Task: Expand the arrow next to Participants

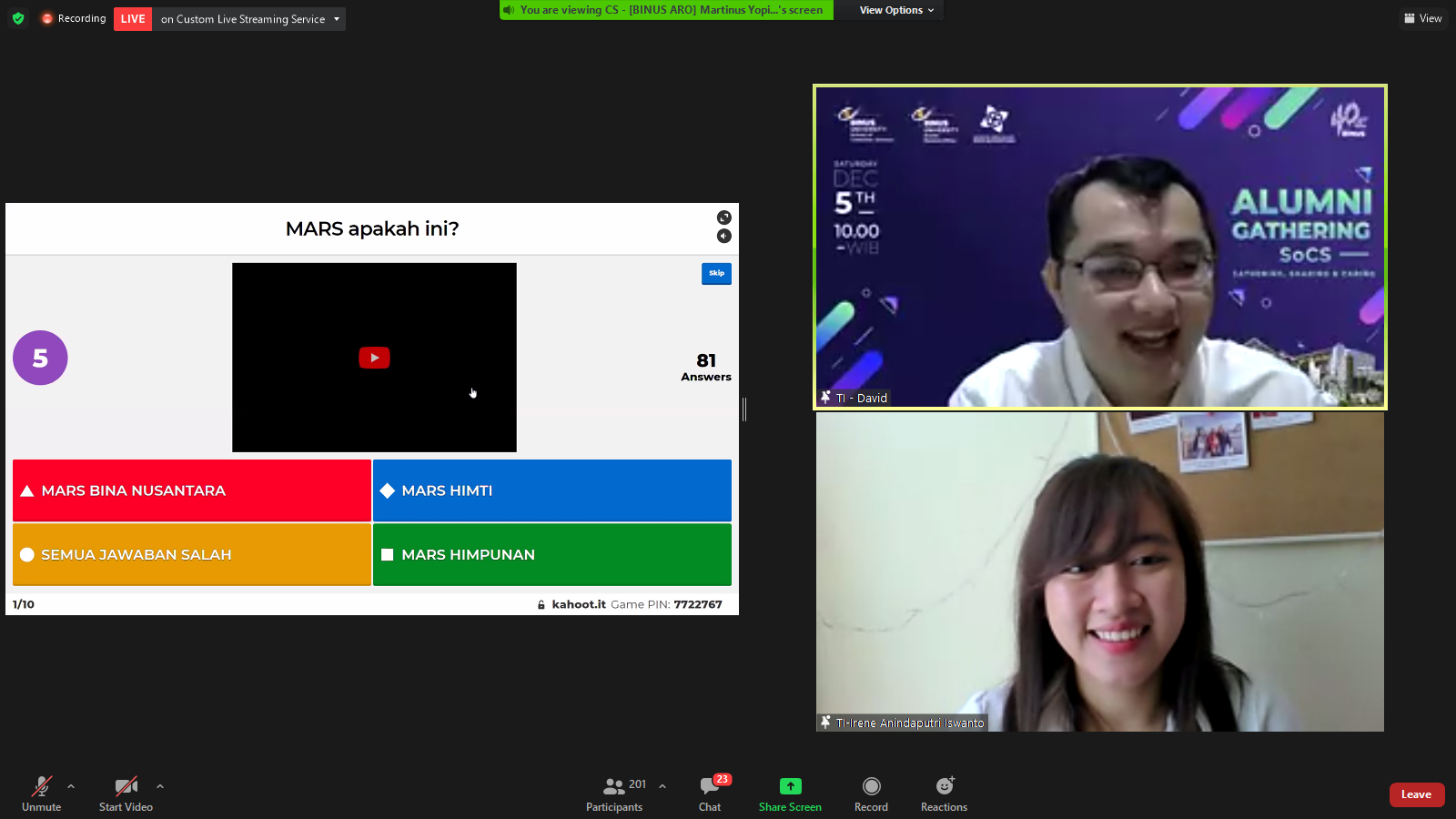Action: point(662,786)
